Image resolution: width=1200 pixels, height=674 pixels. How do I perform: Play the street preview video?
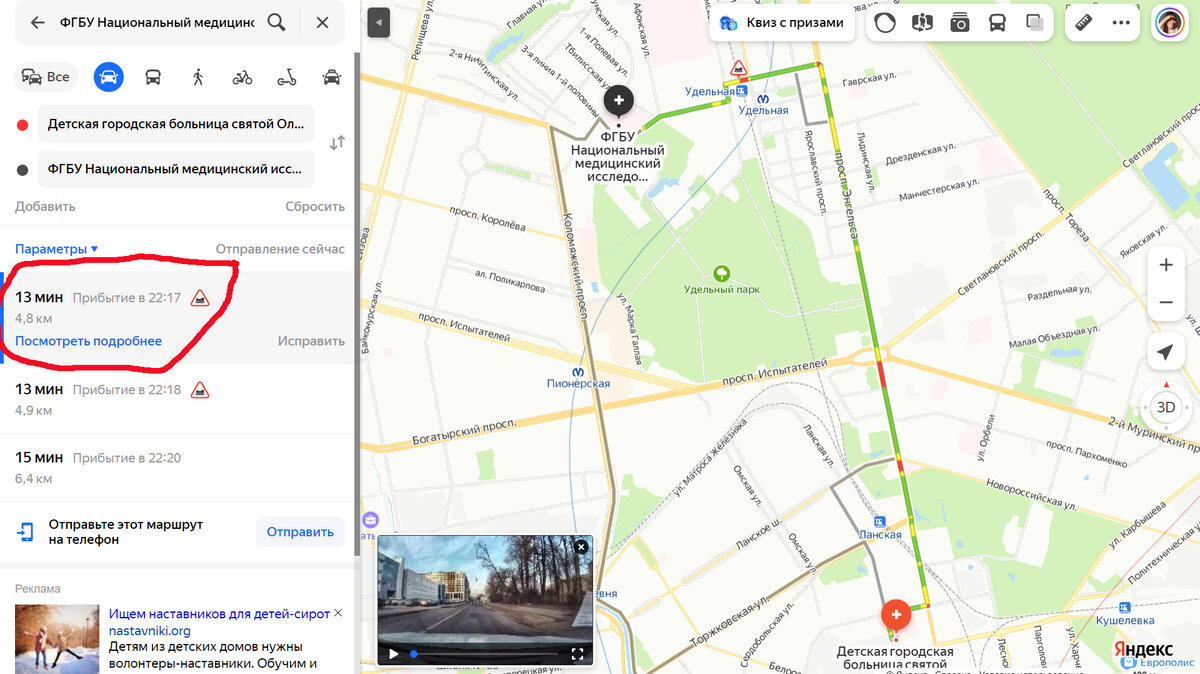click(x=393, y=654)
